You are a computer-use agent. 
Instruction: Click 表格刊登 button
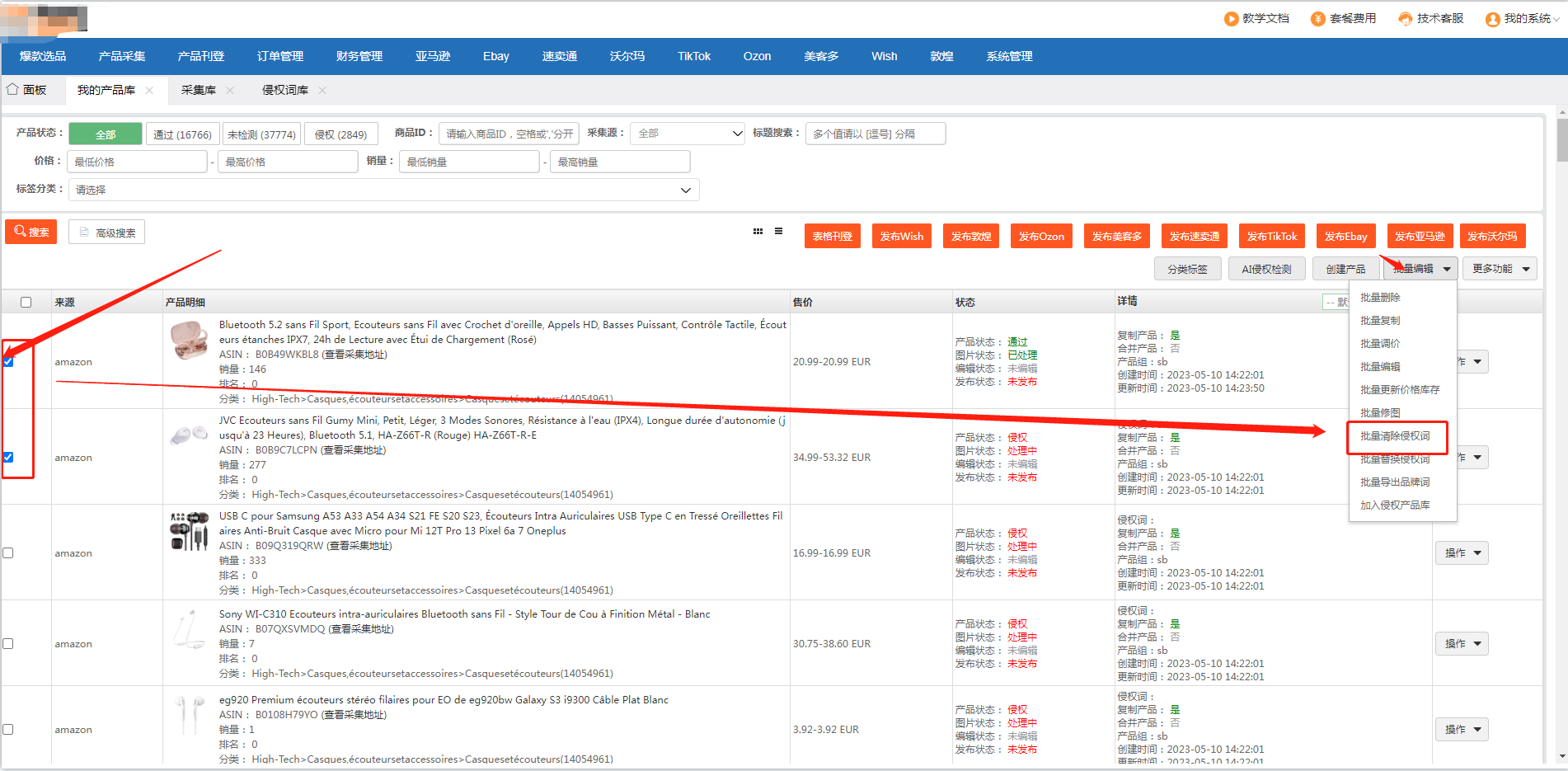point(833,236)
